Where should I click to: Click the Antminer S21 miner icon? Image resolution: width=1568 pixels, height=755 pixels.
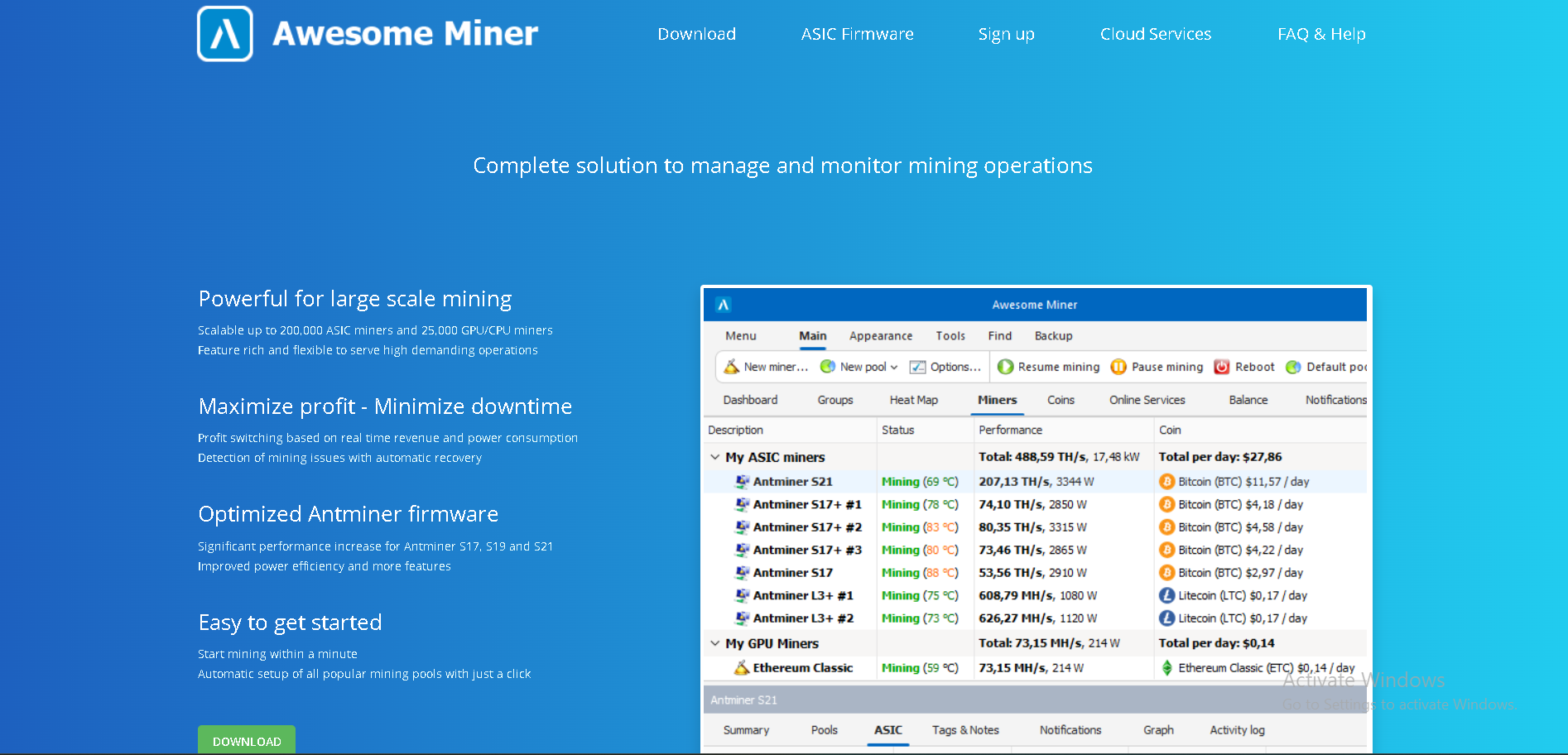[743, 482]
